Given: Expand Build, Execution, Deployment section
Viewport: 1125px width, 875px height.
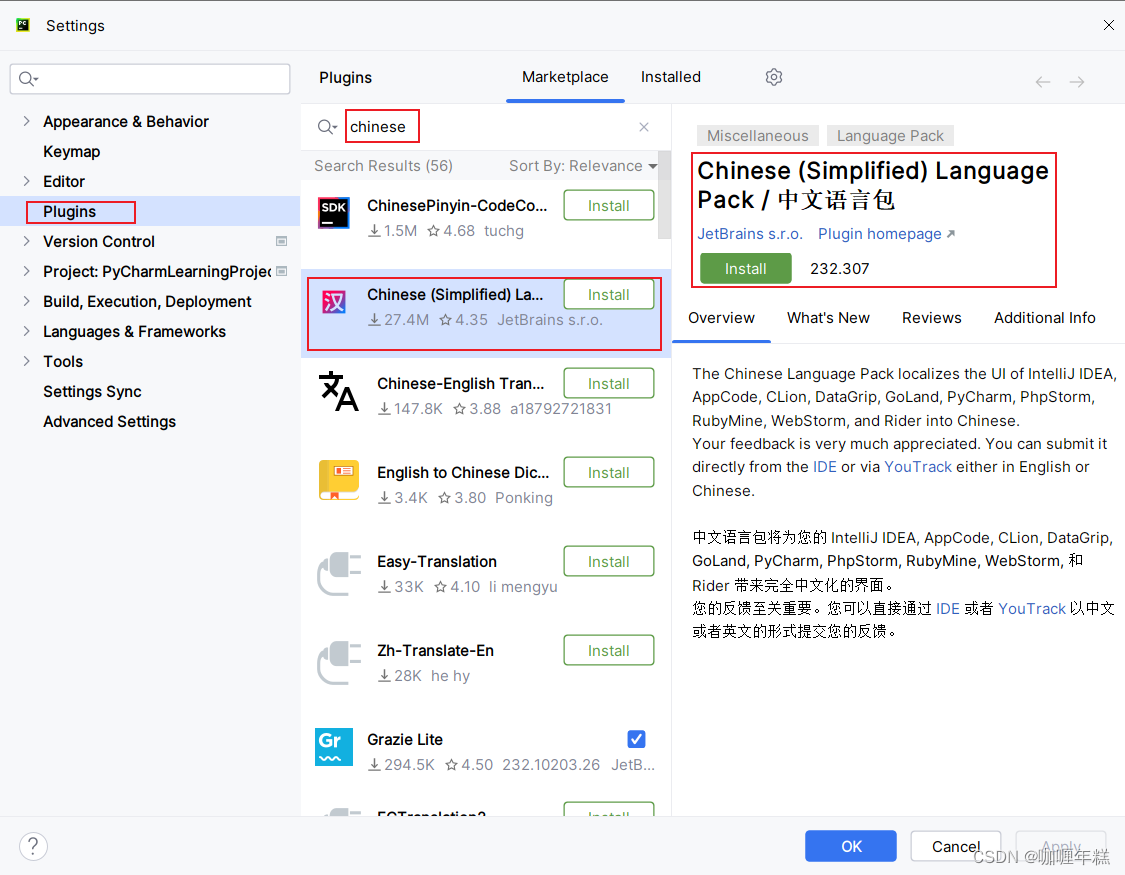Looking at the screenshot, I should [27, 301].
